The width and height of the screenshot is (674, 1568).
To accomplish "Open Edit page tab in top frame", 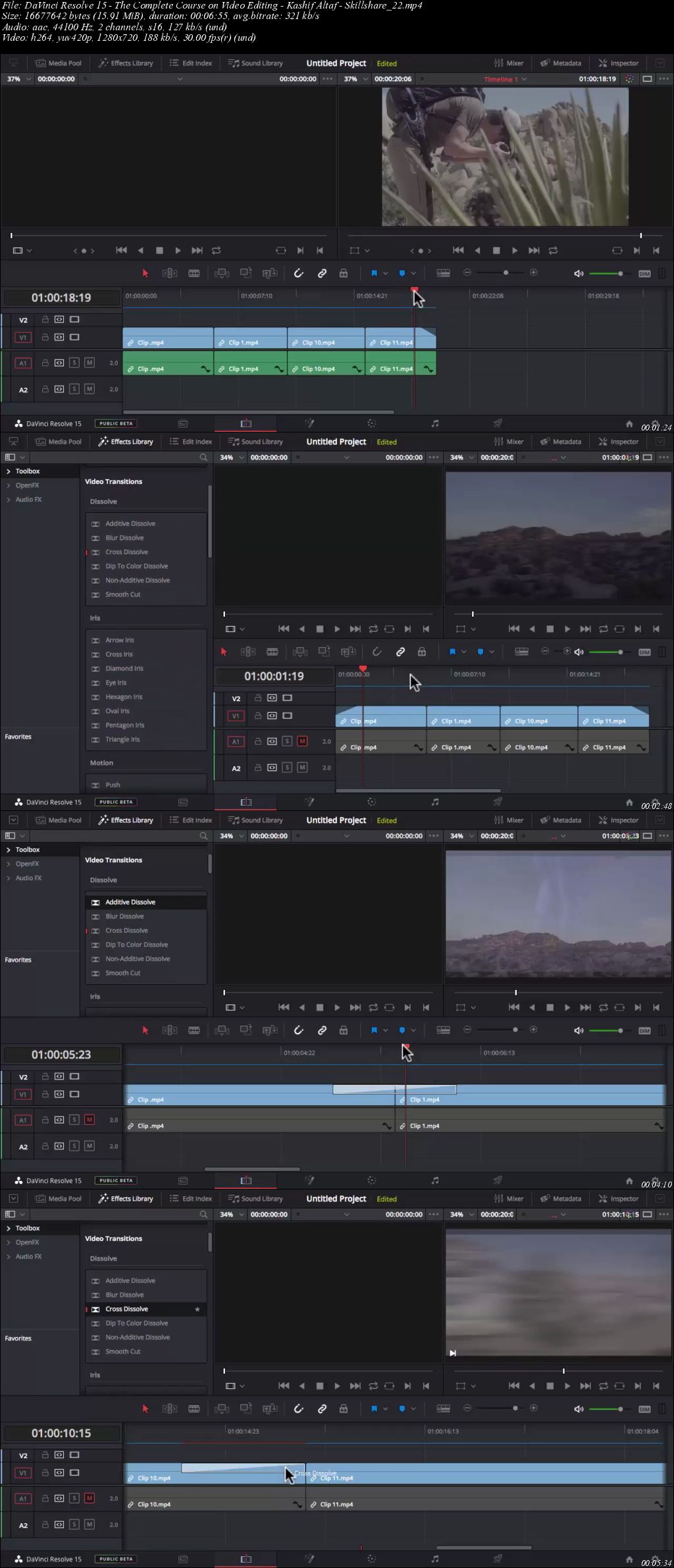I will click(246, 424).
